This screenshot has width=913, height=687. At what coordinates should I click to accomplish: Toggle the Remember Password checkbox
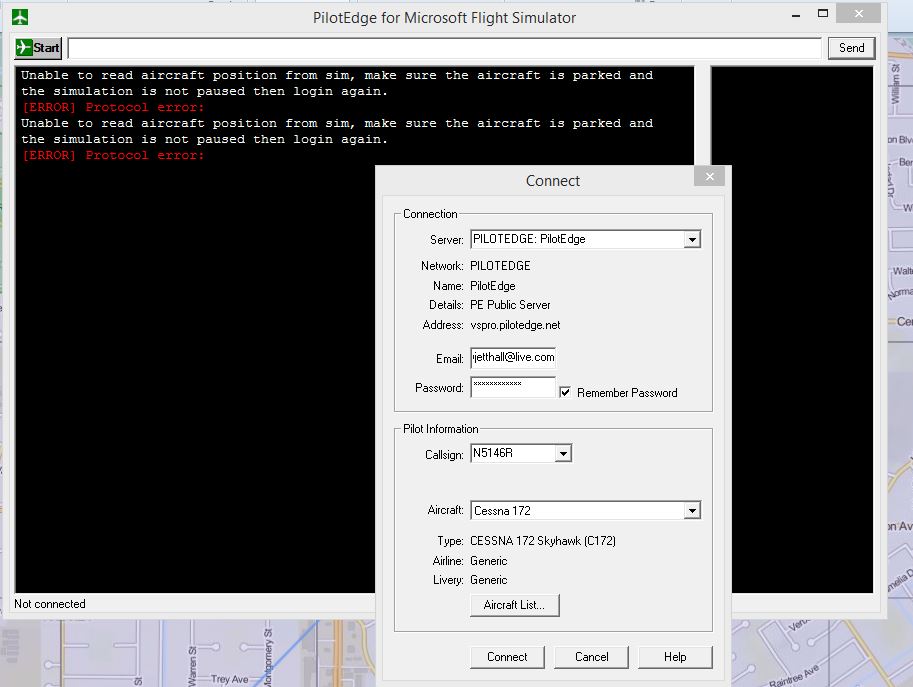coord(565,392)
